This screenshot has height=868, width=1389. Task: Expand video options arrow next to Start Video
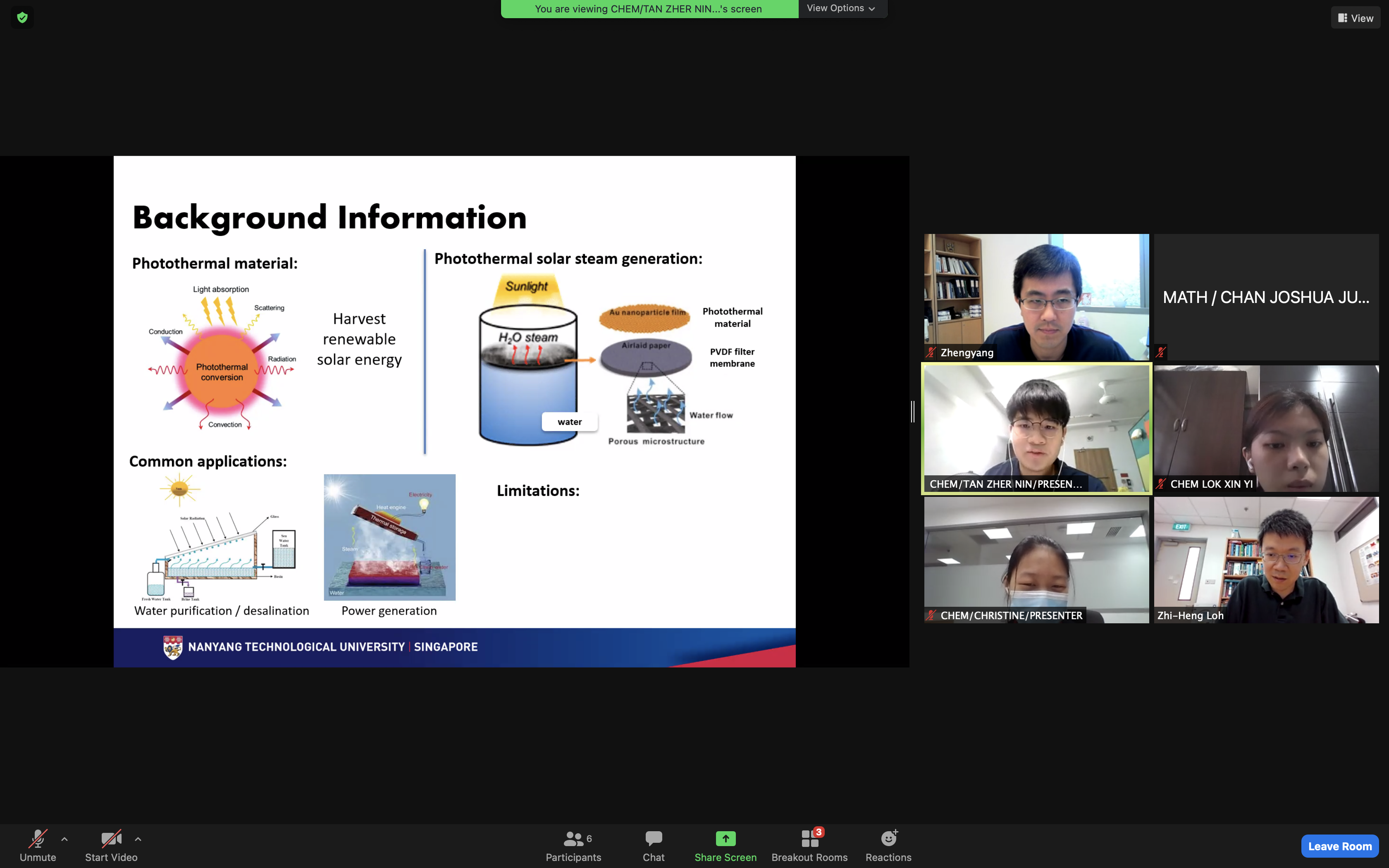click(x=138, y=839)
